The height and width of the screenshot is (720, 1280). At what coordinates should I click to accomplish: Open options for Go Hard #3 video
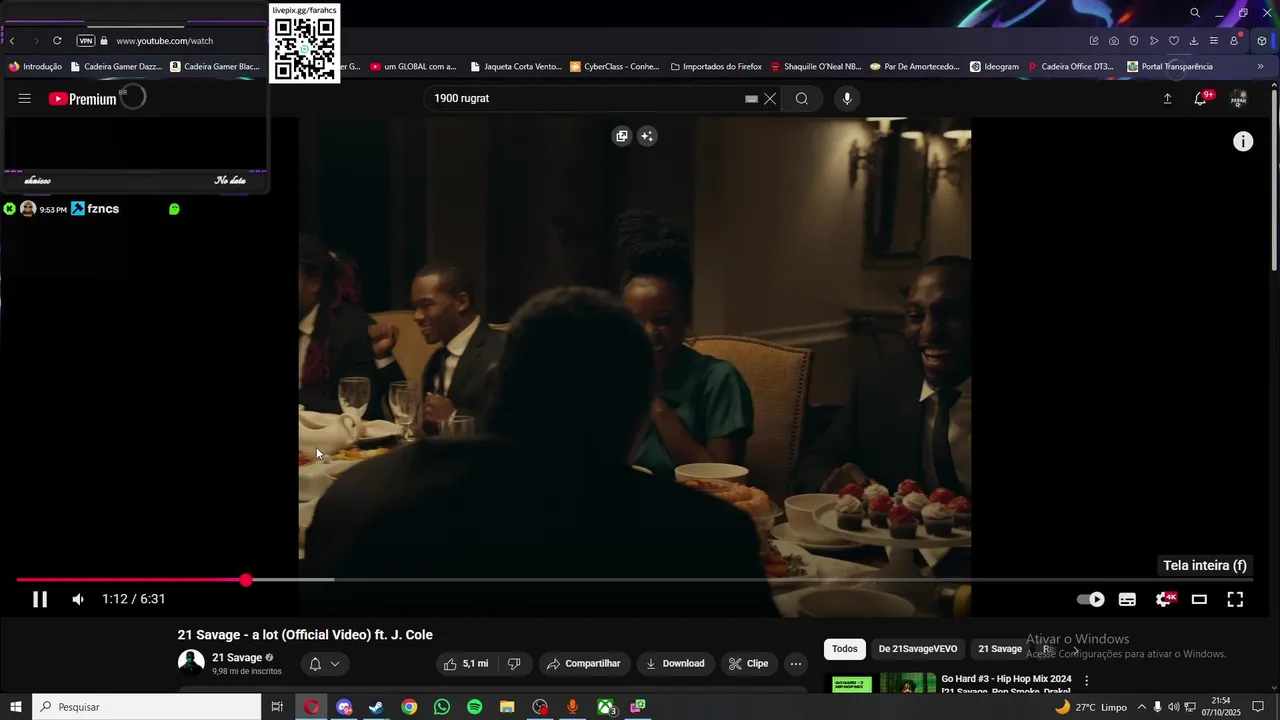[x=1087, y=681]
